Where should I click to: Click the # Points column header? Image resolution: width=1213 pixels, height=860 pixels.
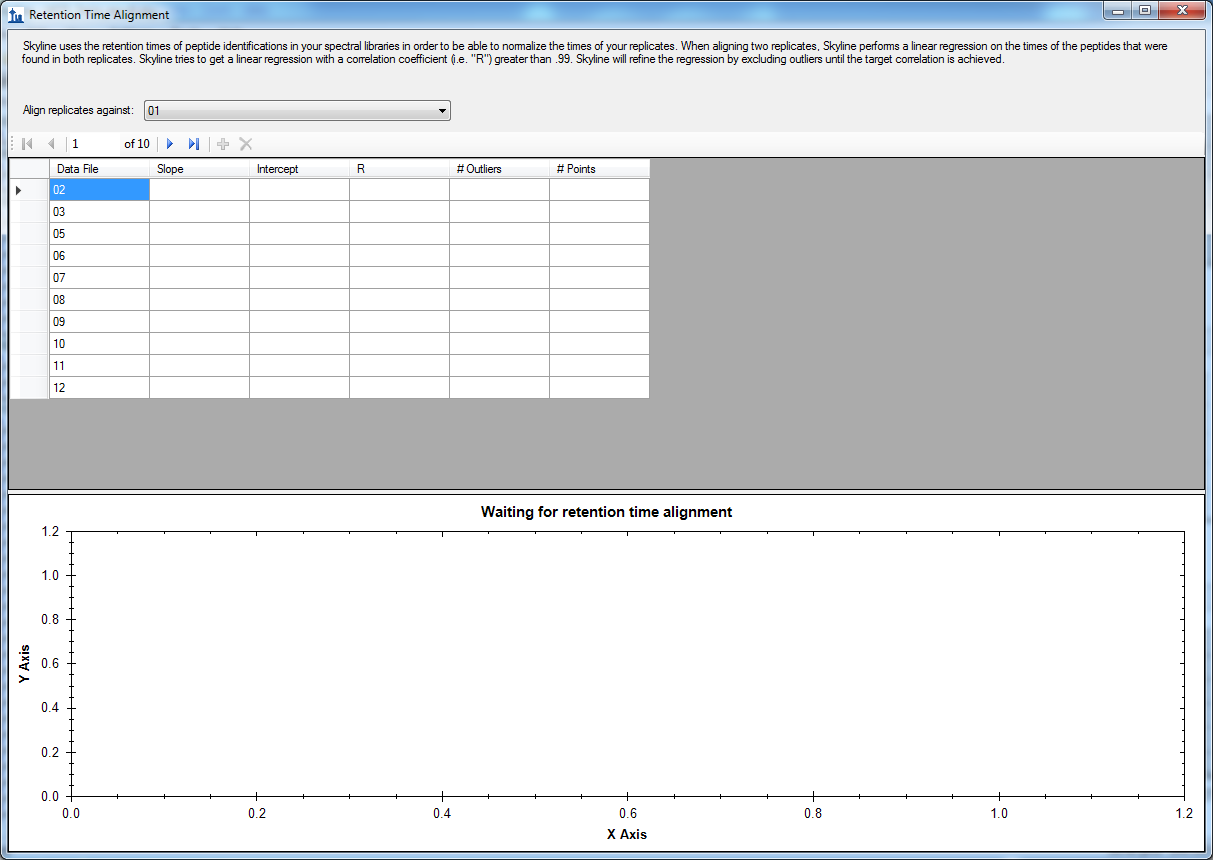[x=599, y=169]
